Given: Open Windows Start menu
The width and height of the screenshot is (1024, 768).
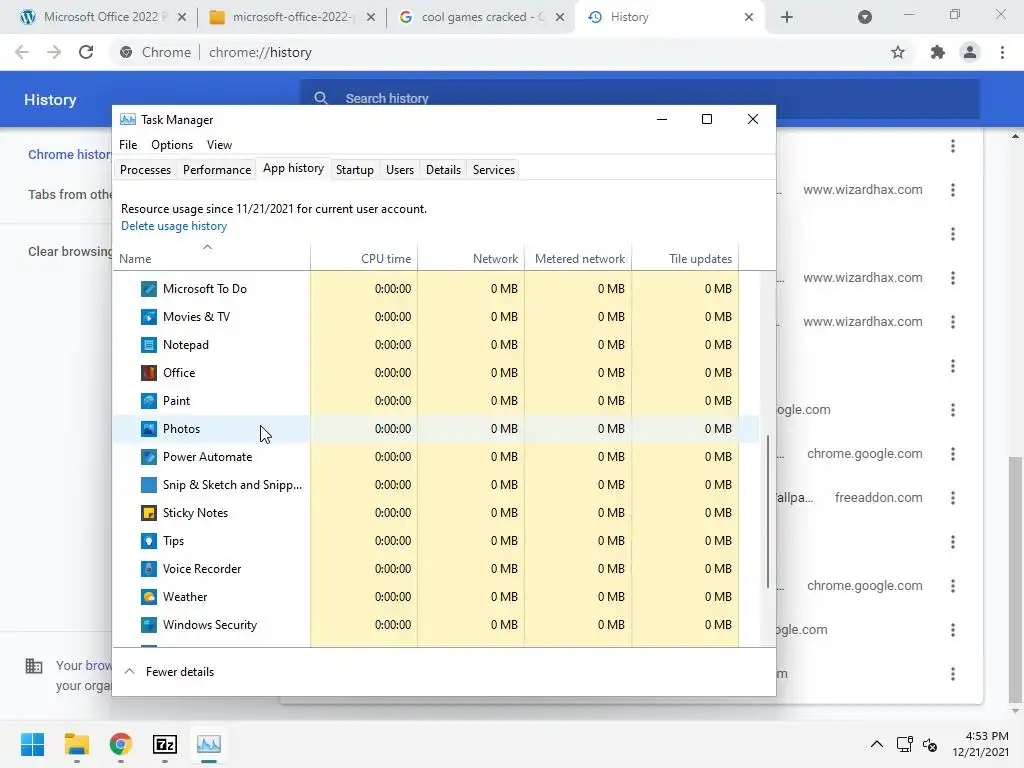Looking at the screenshot, I should coord(33,744).
